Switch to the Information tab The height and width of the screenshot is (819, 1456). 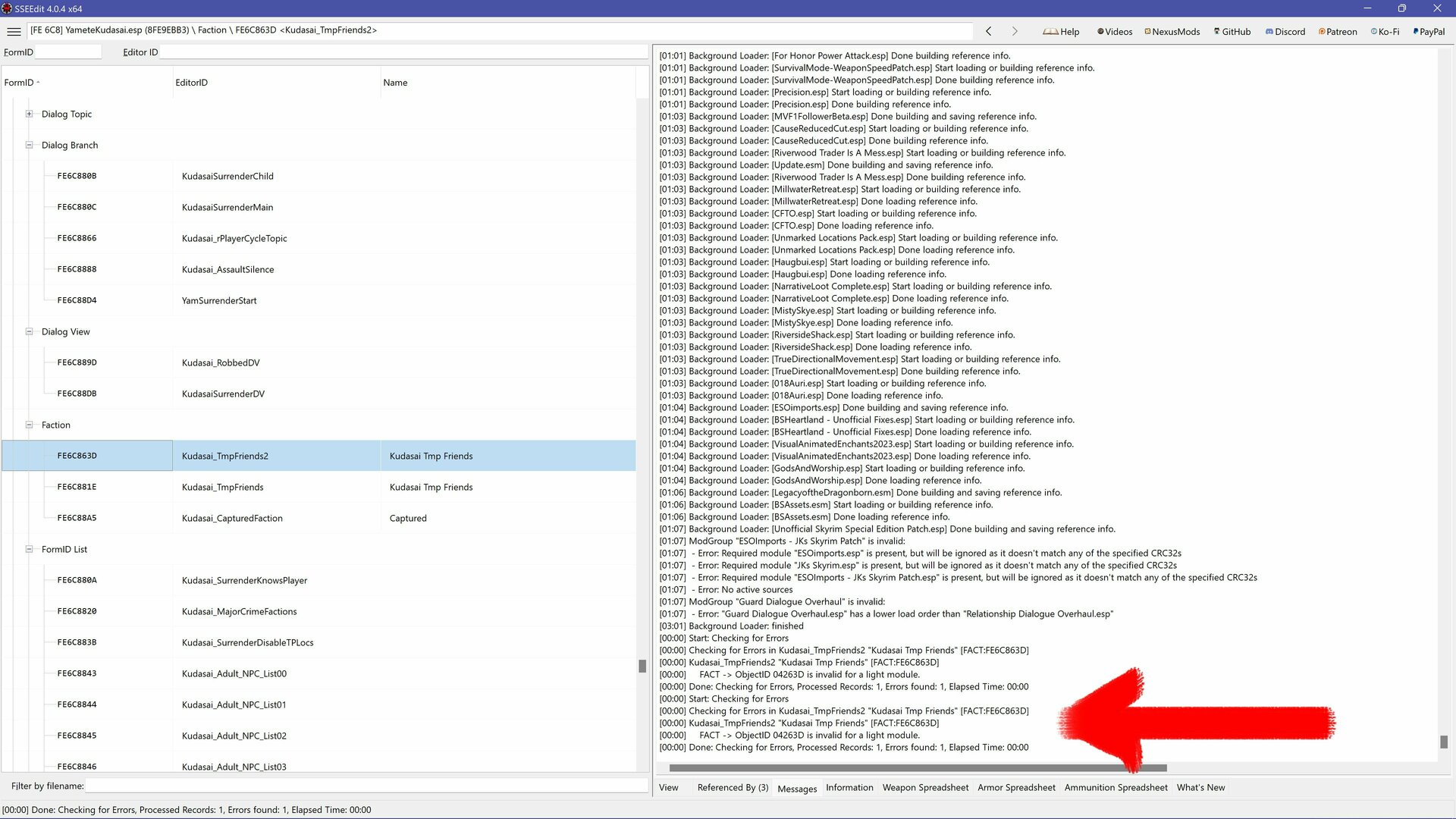(x=849, y=788)
